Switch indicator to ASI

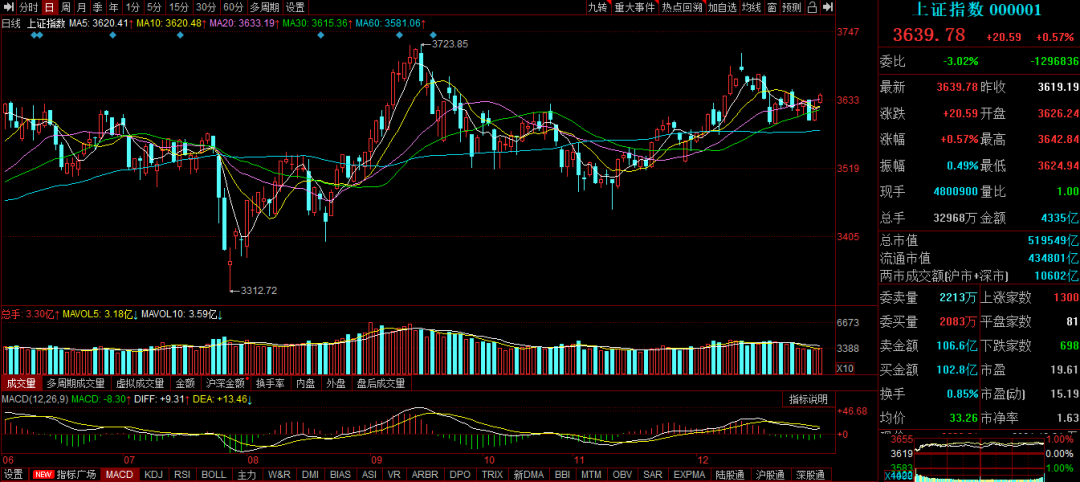pyautogui.click(x=370, y=474)
